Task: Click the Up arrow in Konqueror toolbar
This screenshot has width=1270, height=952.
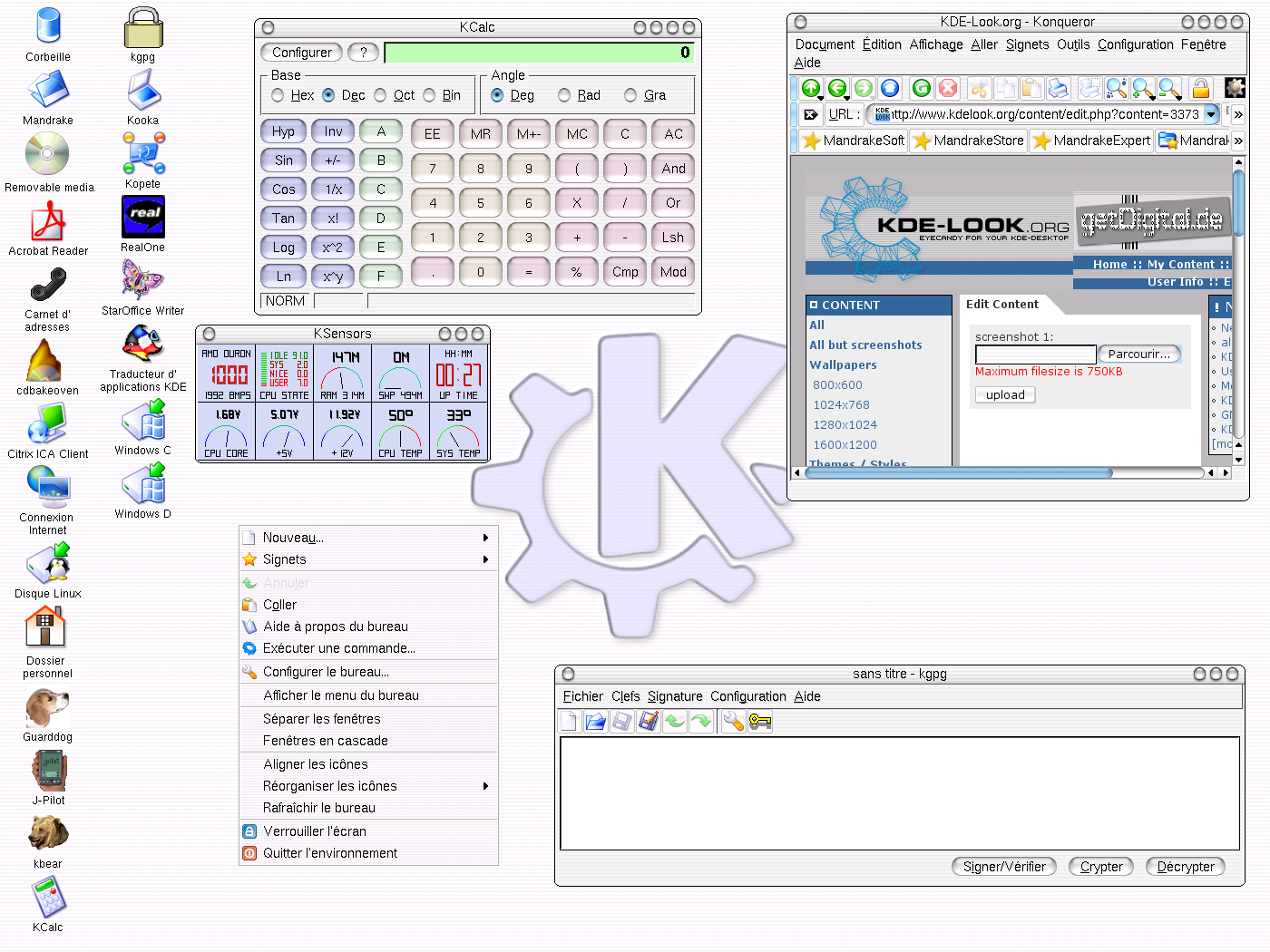Action: click(x=811, y=88)
